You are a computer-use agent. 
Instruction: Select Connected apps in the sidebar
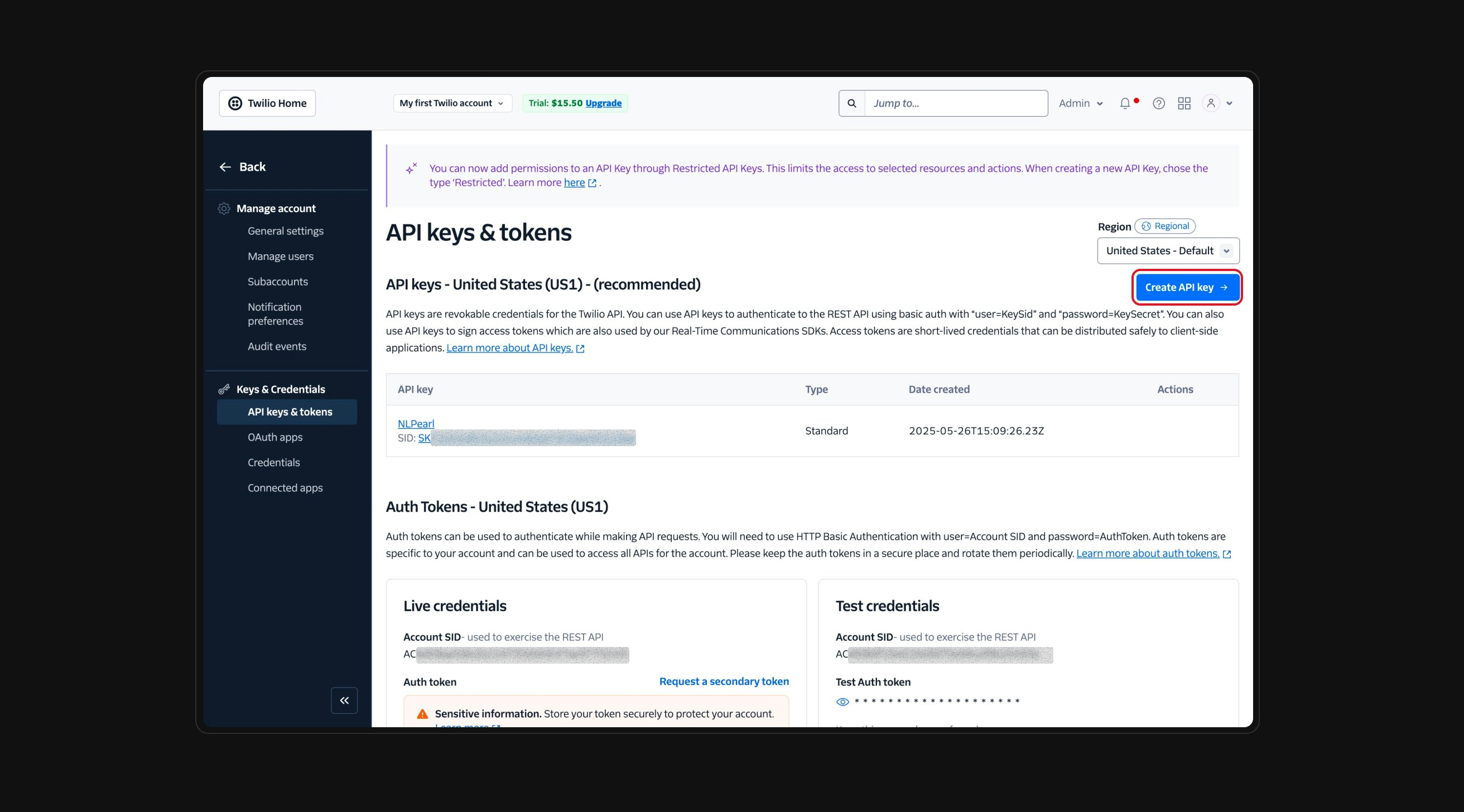285,487
